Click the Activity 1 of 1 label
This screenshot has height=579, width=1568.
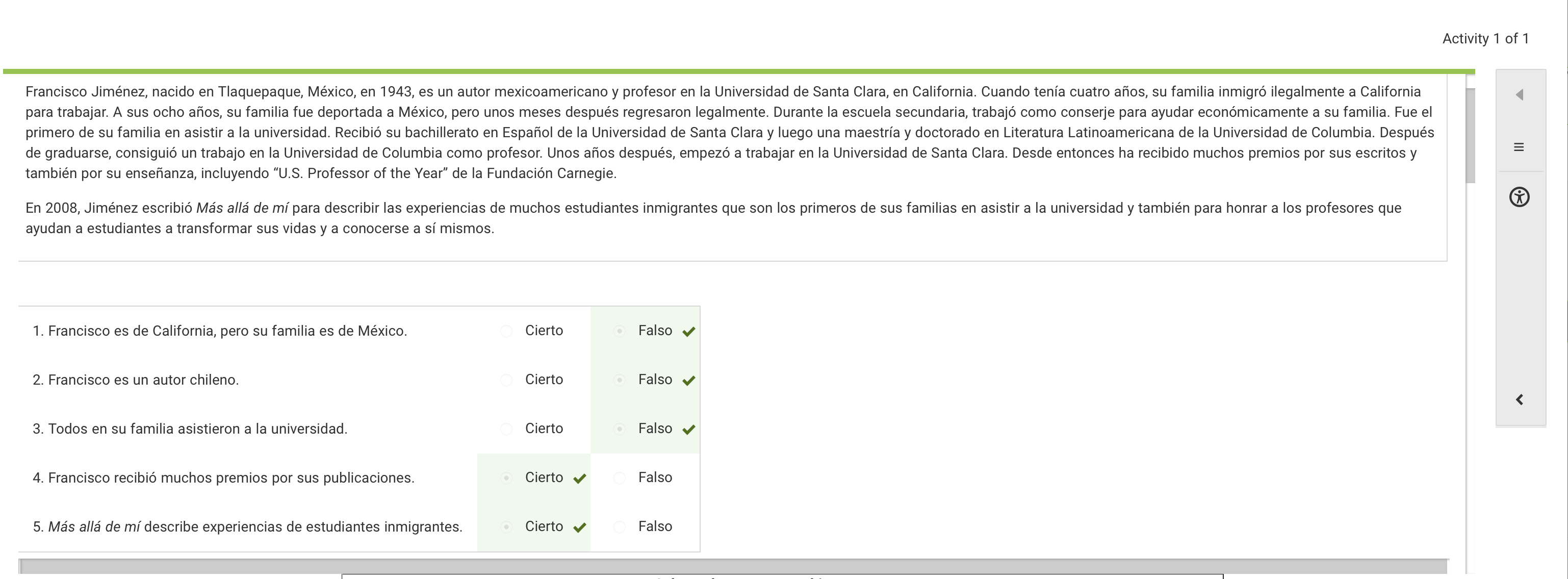pos(1485,38)
